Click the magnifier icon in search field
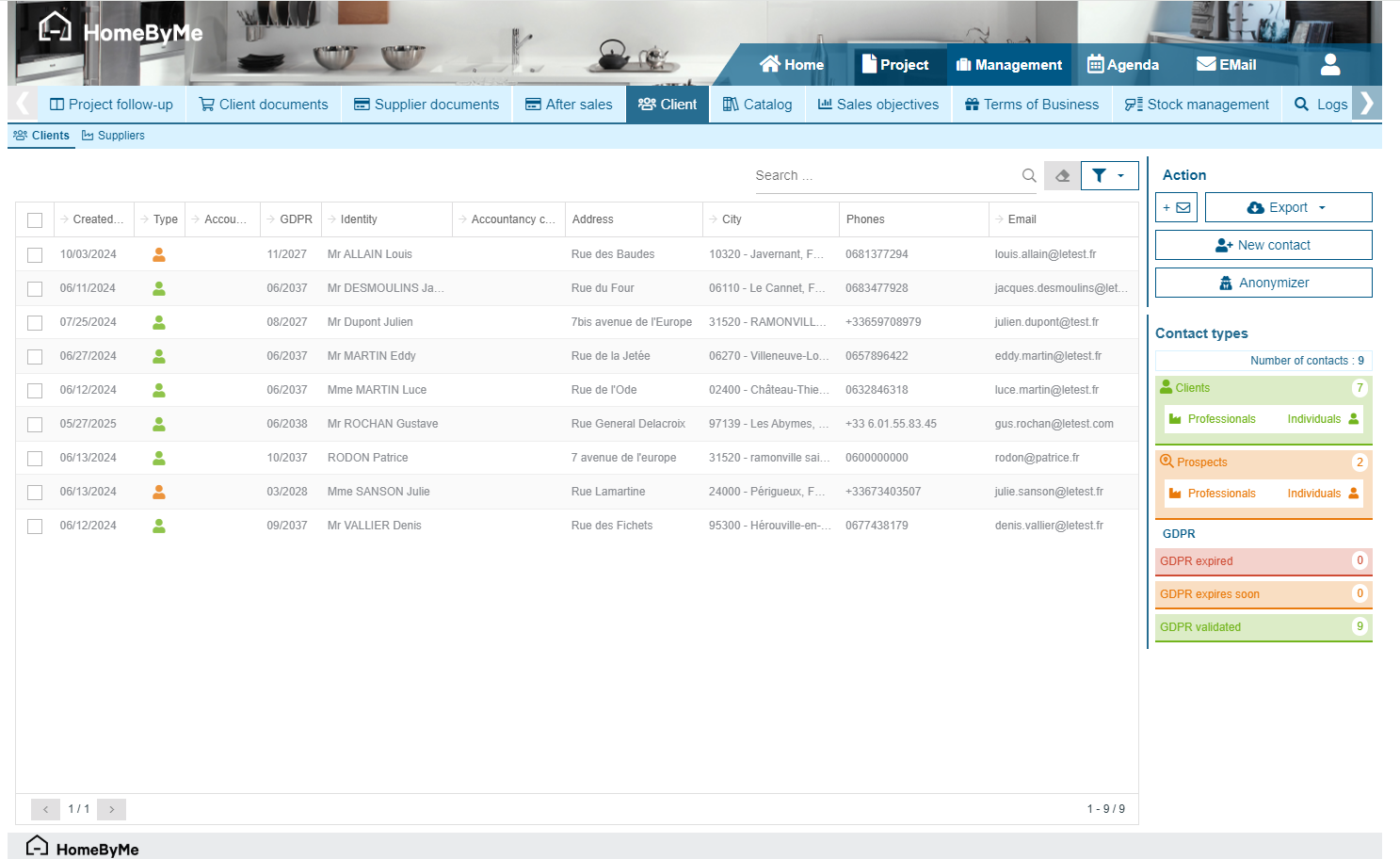 [x=1029, y=175]
